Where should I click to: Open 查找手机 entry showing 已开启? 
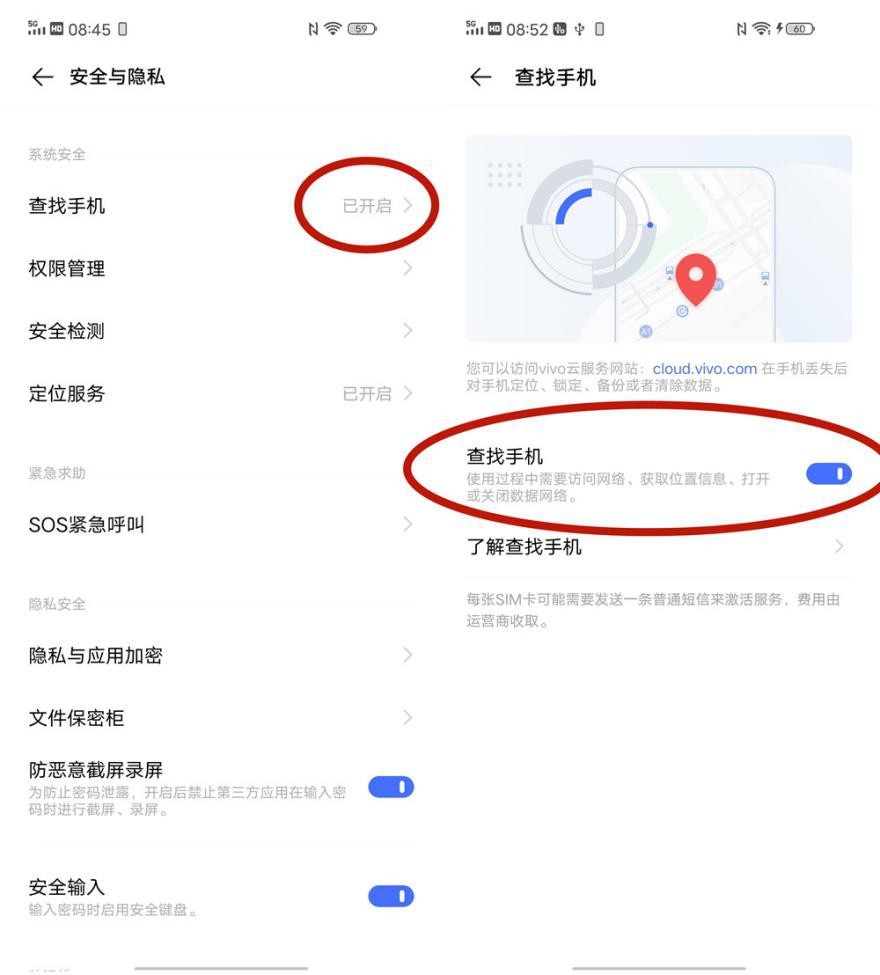[x=221, y=205]
